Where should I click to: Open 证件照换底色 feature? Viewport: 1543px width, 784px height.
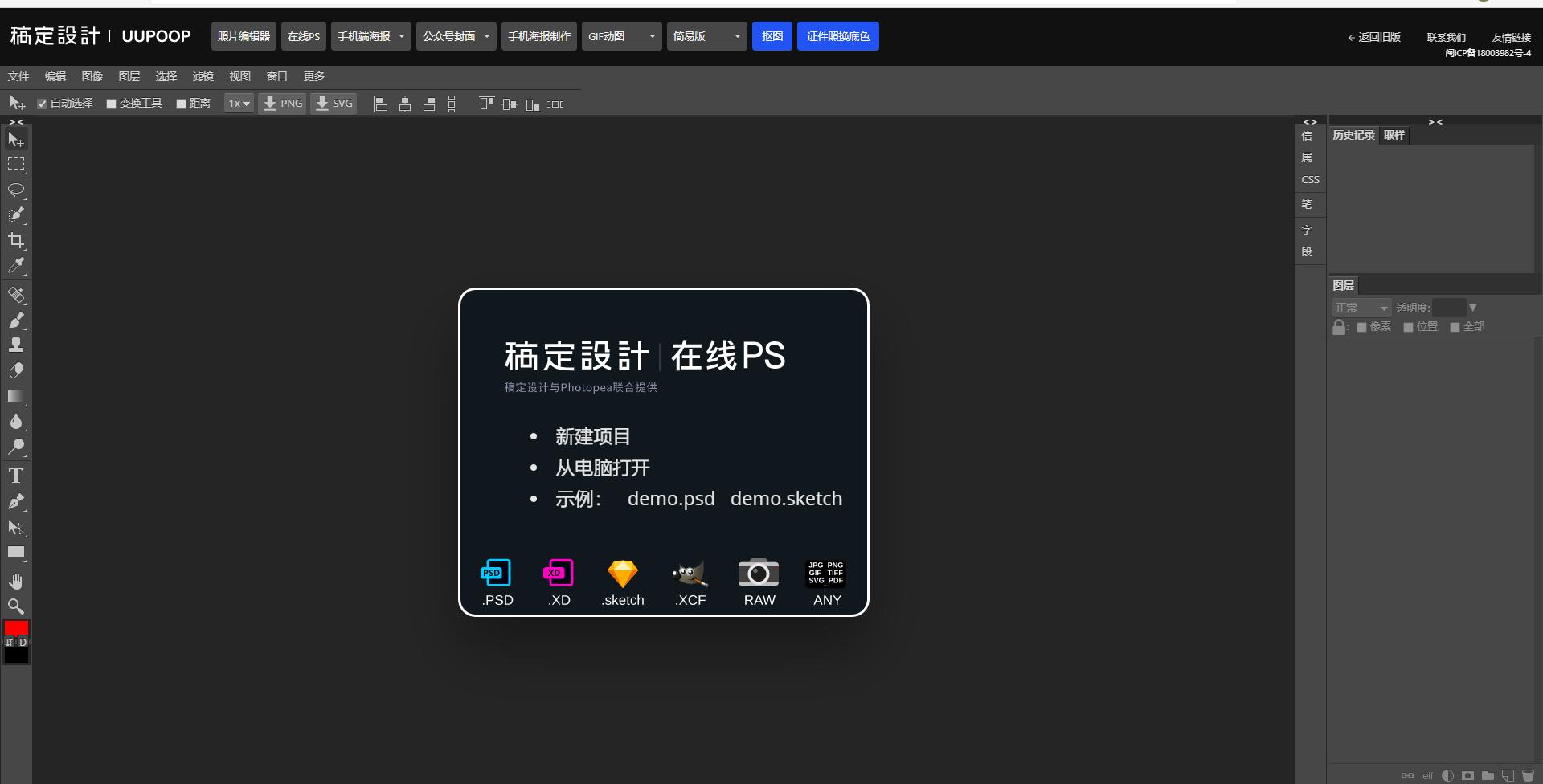(x=837, y=36)
